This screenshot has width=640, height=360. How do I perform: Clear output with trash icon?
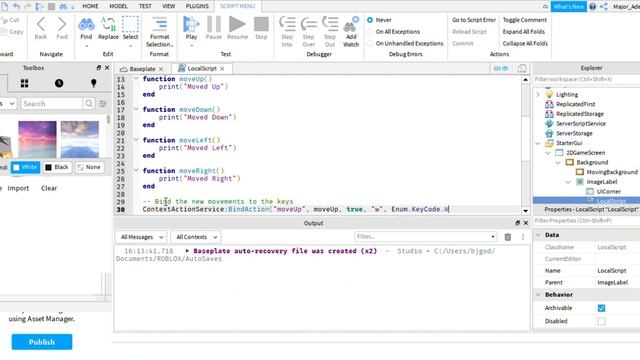[x=507, y=237]
